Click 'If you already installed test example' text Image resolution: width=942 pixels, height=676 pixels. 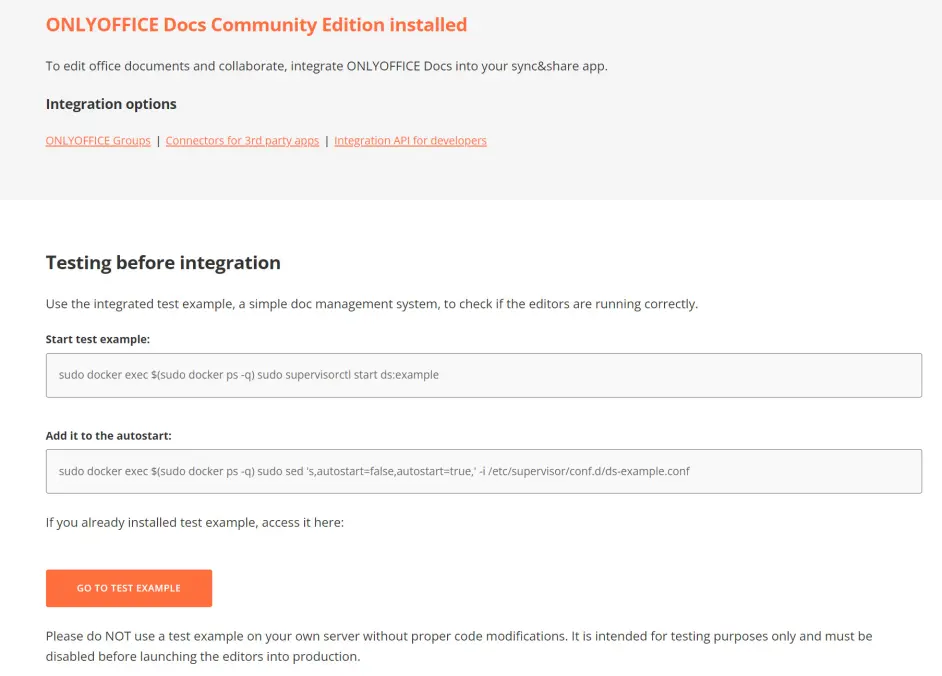click(195, 523)
